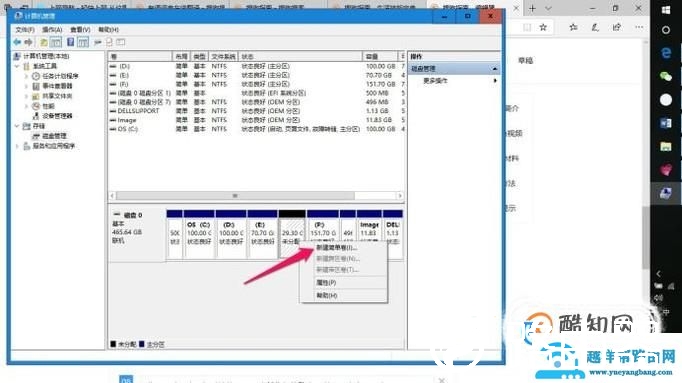This screenshot has height=383, width=682.
Task: Open the Edge favorites hub icon
Action: pos(574,27)
